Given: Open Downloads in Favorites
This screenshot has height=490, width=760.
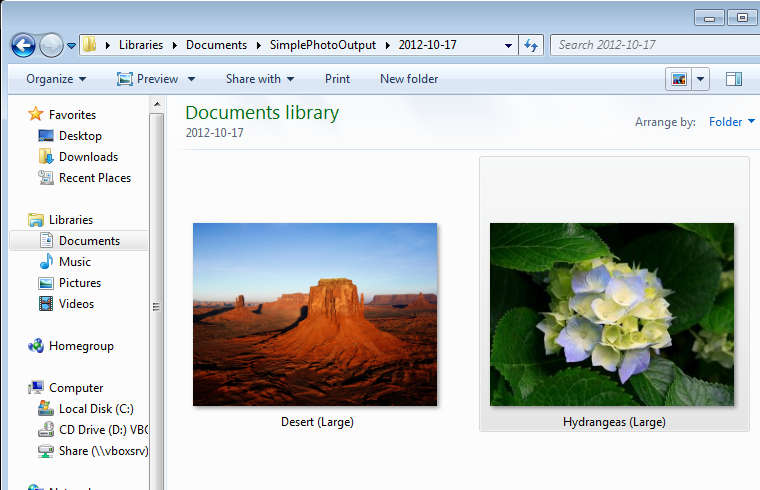Looking at the screenshot, I should [x=88, y=157].
